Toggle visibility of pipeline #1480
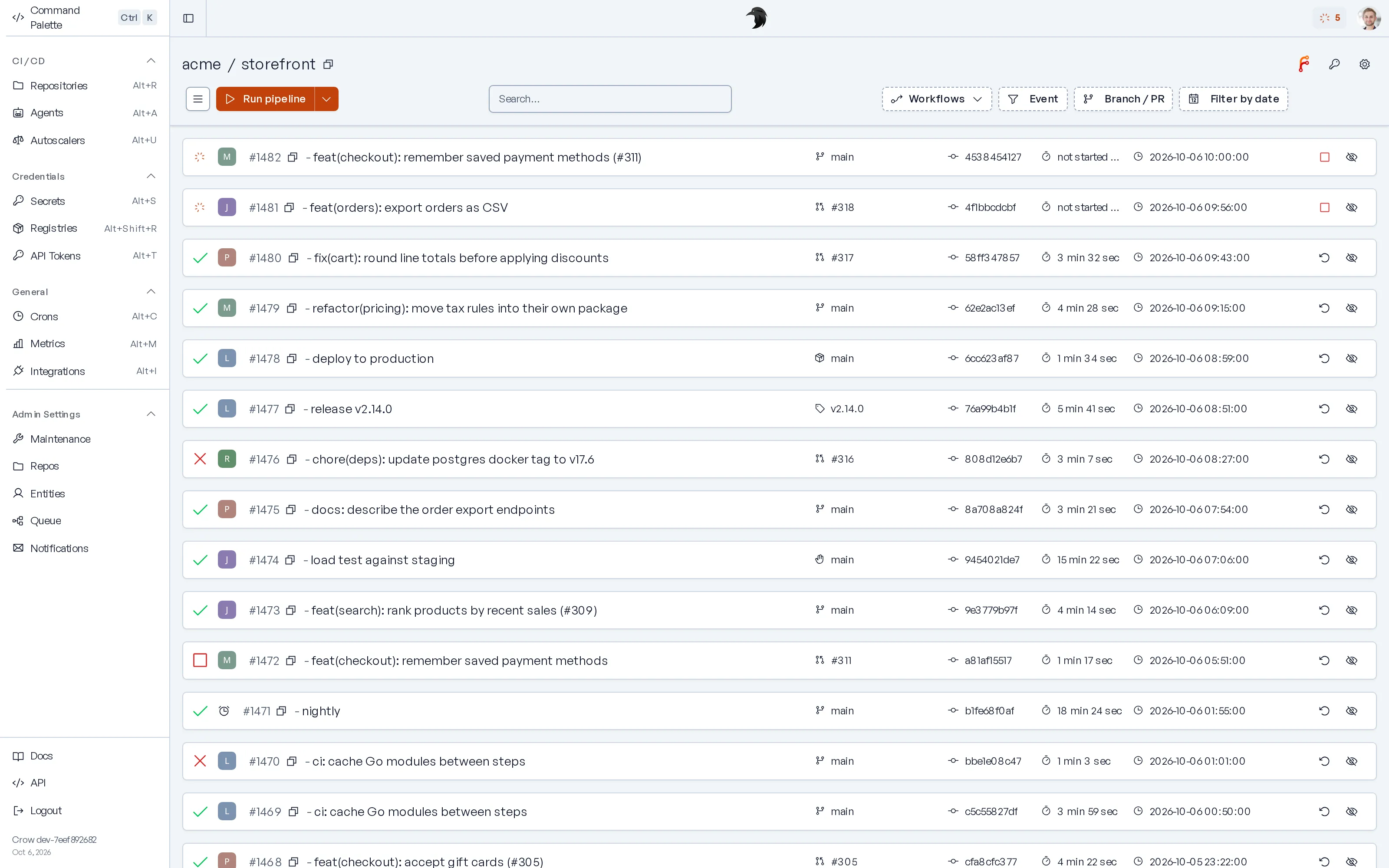This screenshot has width=1389, height=868. [1352, 258]
